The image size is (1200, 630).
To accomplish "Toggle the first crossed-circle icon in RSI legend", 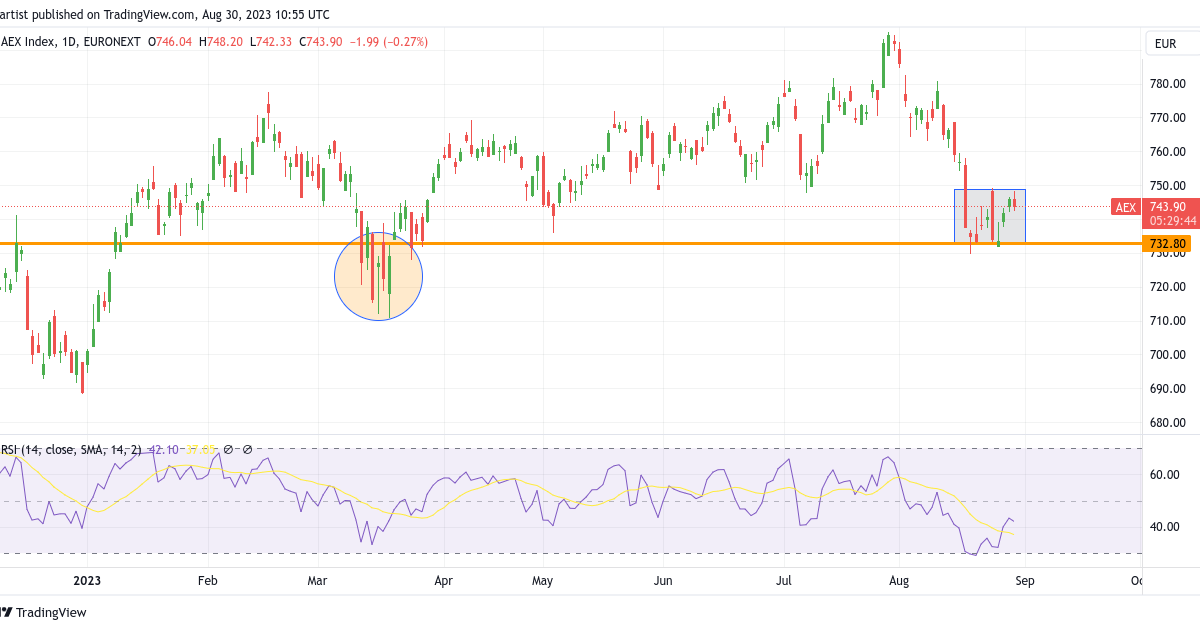I will coord(227,449).
